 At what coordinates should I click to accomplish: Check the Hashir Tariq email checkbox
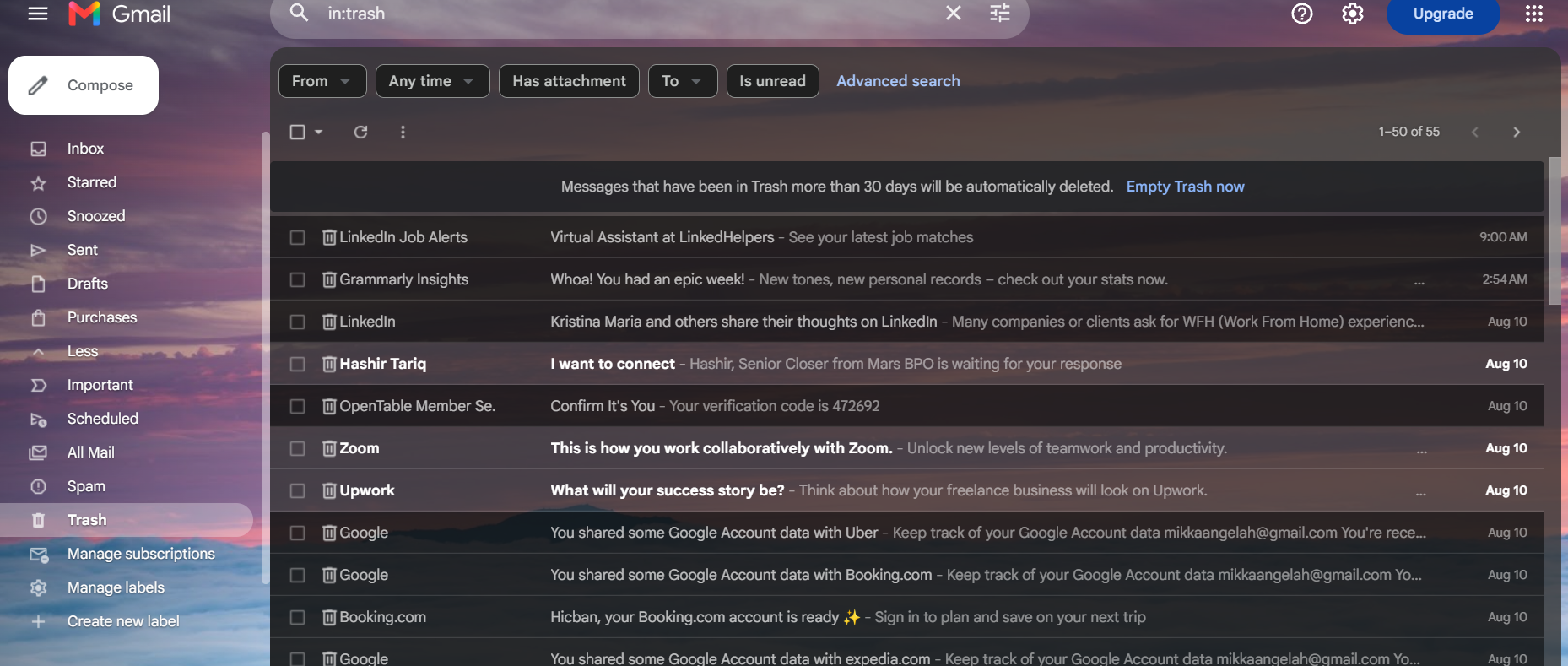(297, 364)
